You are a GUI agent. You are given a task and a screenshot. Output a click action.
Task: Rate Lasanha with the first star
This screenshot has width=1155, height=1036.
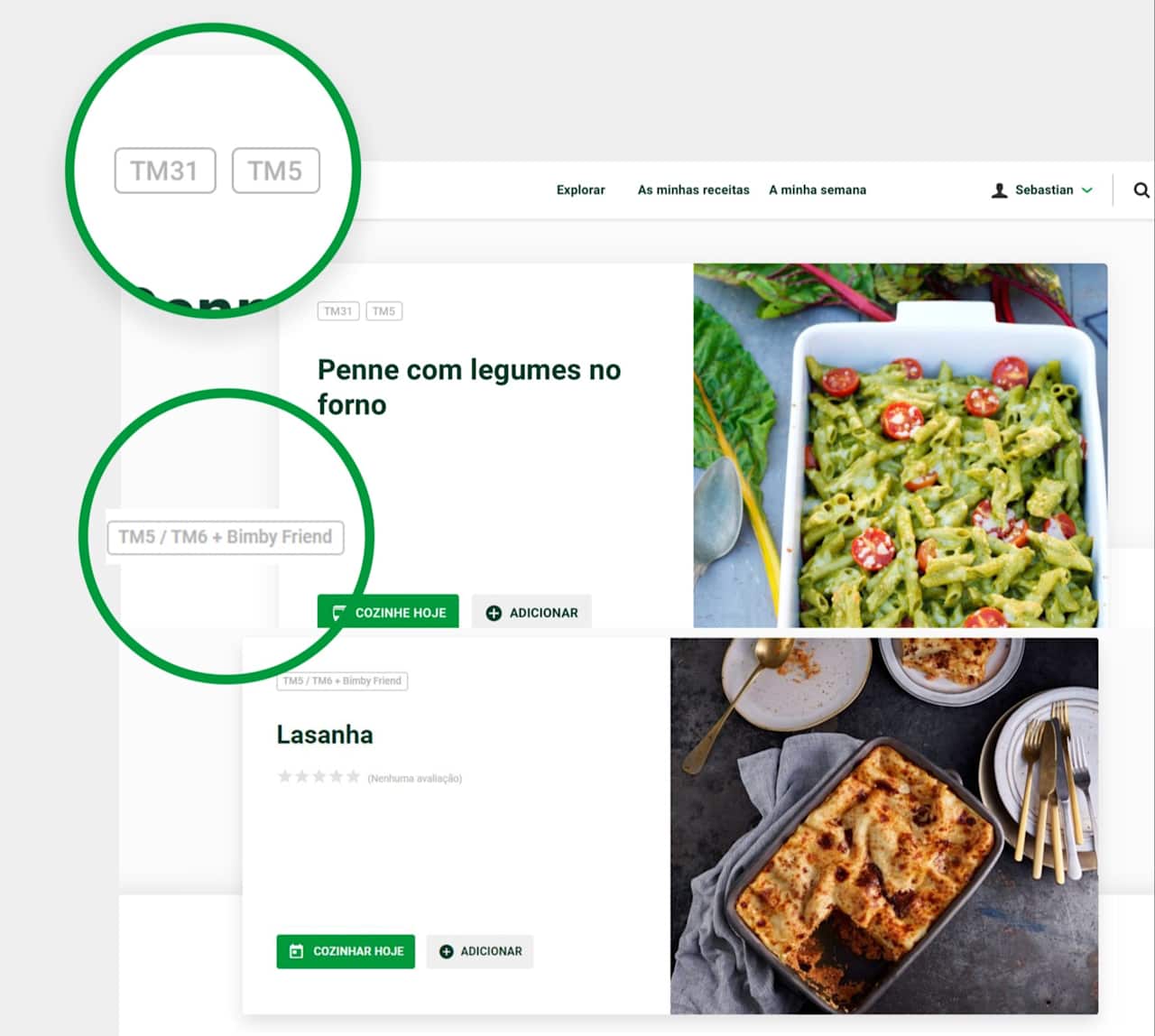tap(284, 776)
